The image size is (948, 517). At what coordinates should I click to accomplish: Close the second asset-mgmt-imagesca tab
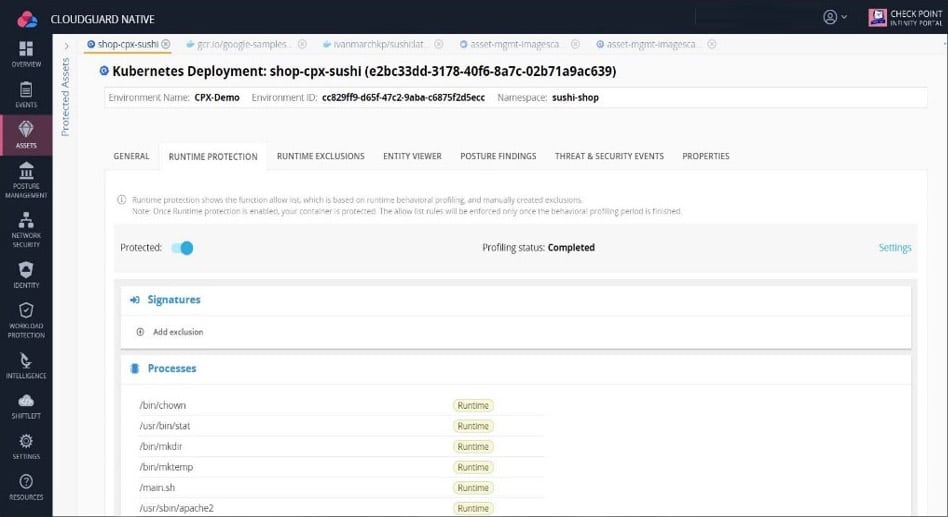click(x=712, y=44)
